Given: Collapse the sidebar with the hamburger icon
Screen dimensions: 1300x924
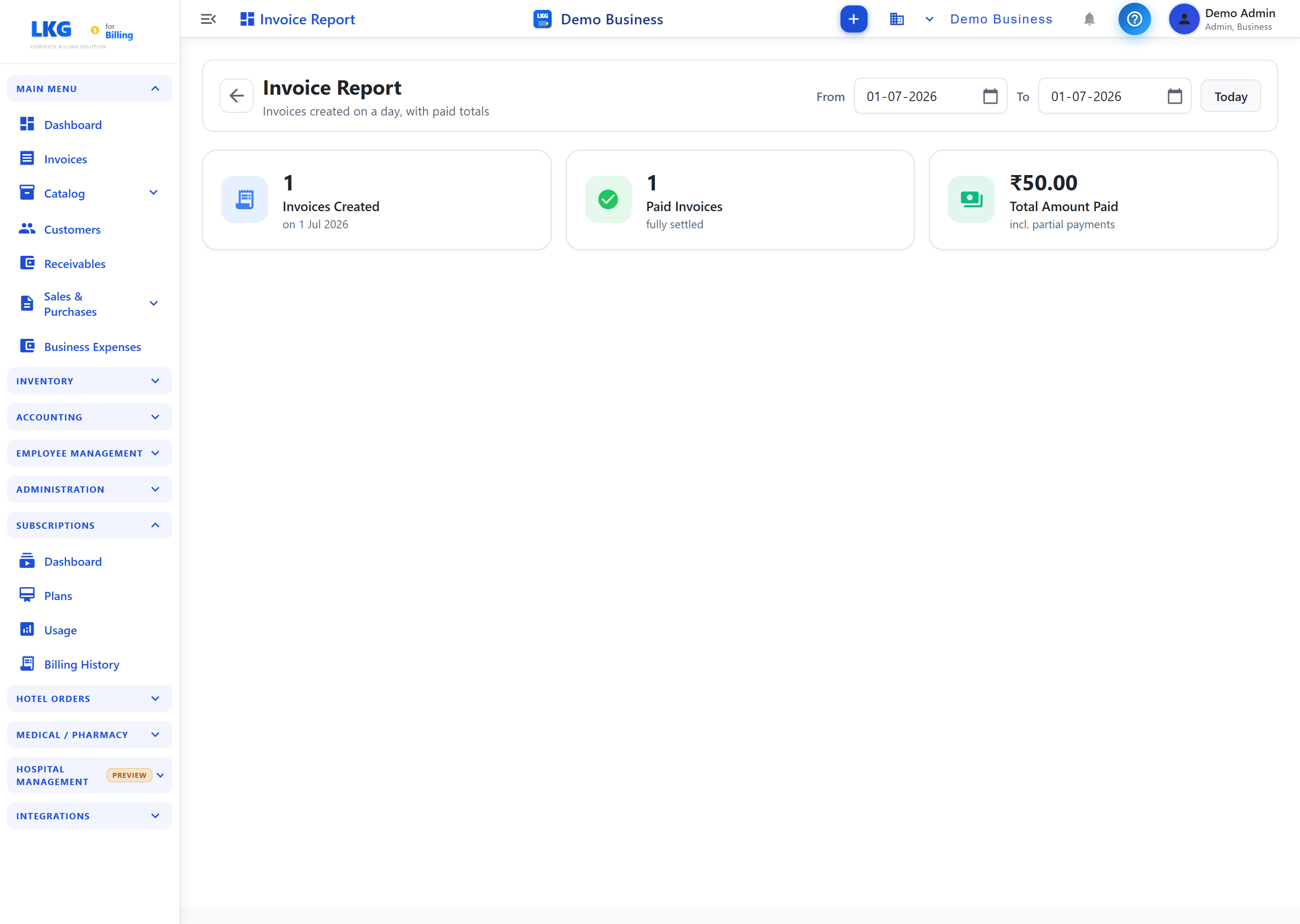Looking at the screenshot, I should pyautogui.click(x=209, y=19).
